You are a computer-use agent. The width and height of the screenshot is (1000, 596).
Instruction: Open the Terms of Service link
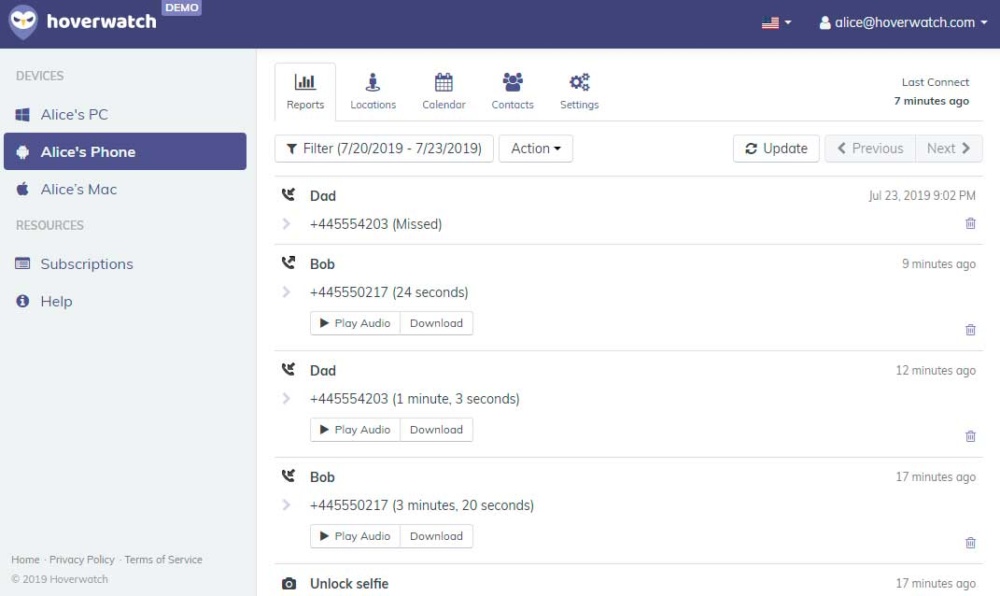click(163, 560)
